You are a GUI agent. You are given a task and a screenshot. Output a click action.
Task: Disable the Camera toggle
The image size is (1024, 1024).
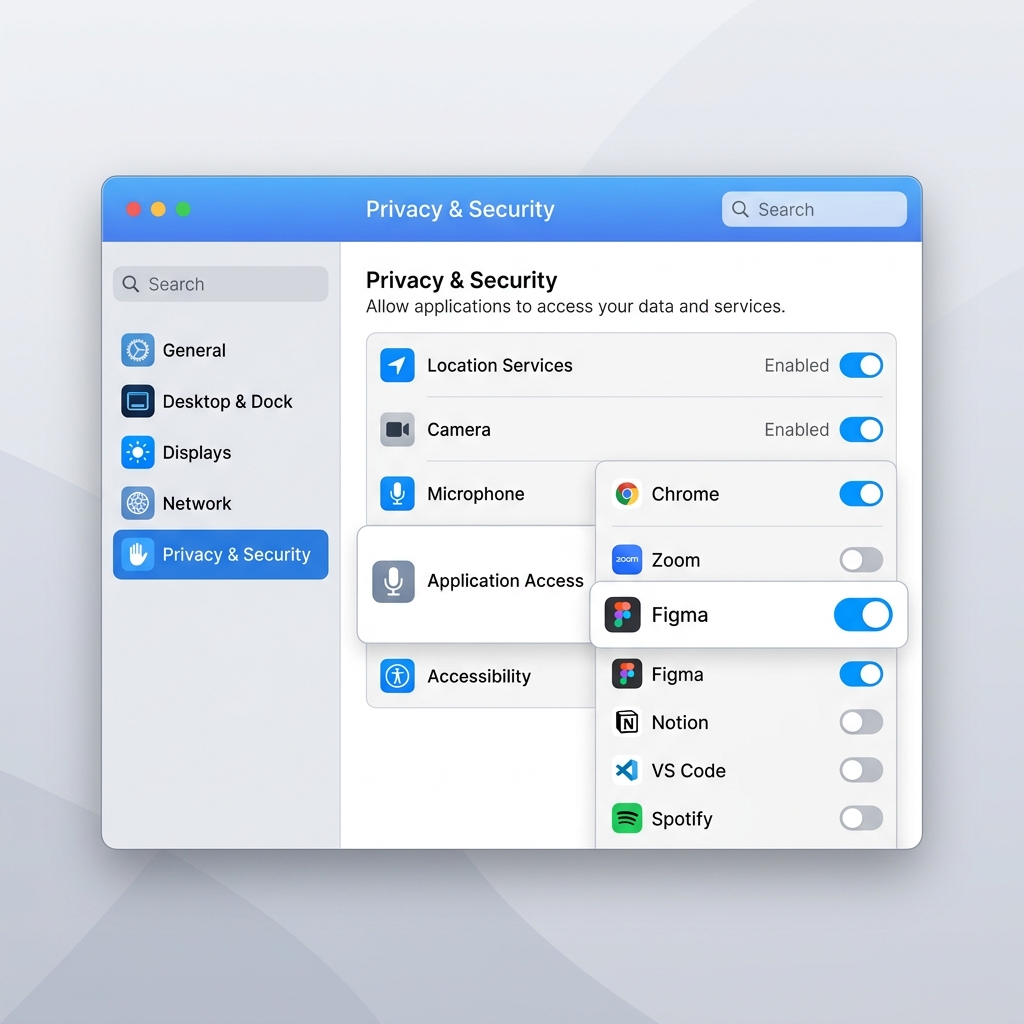click(x=861, y=430)
